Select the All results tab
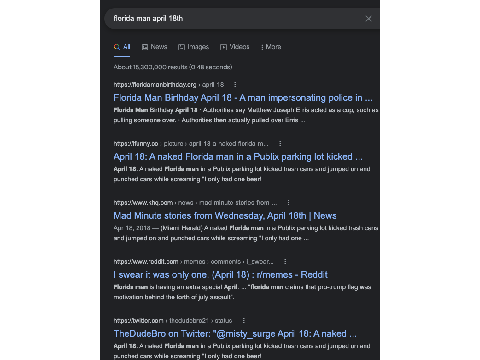480x360 pixels. (x=122, y=47)
